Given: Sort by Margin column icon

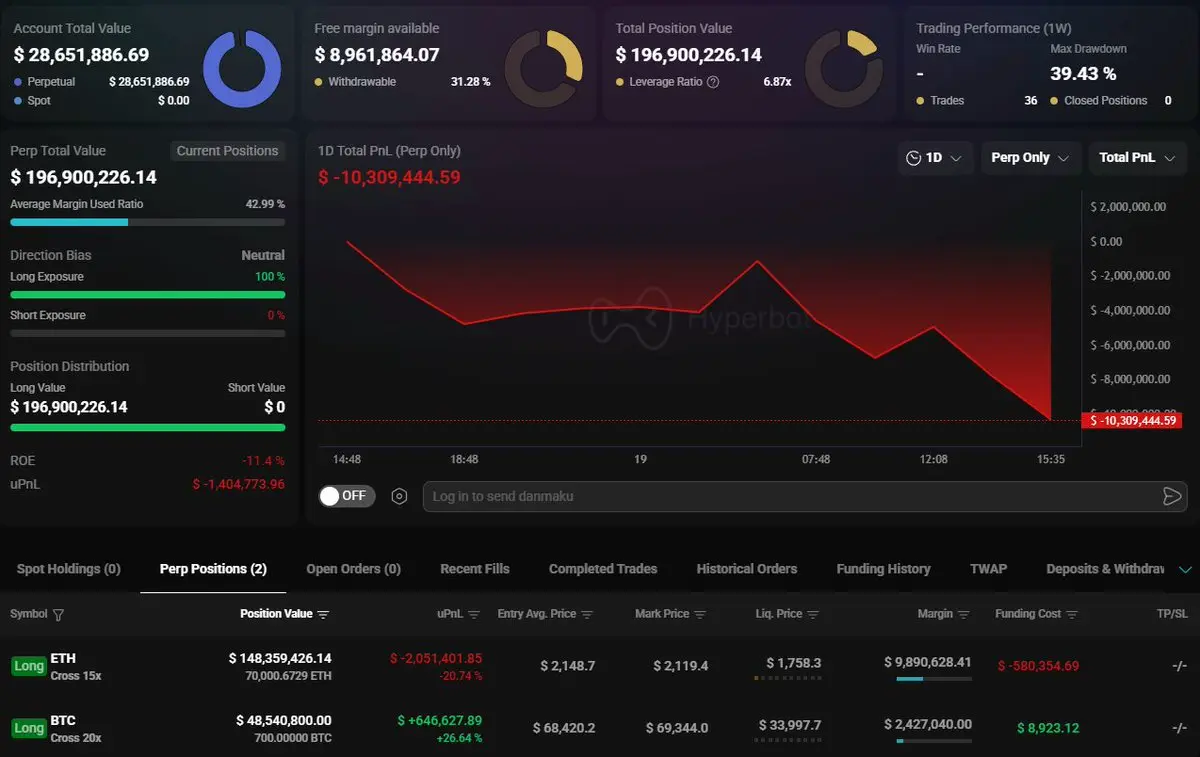Looking at the screenshot, I should 964,614.
